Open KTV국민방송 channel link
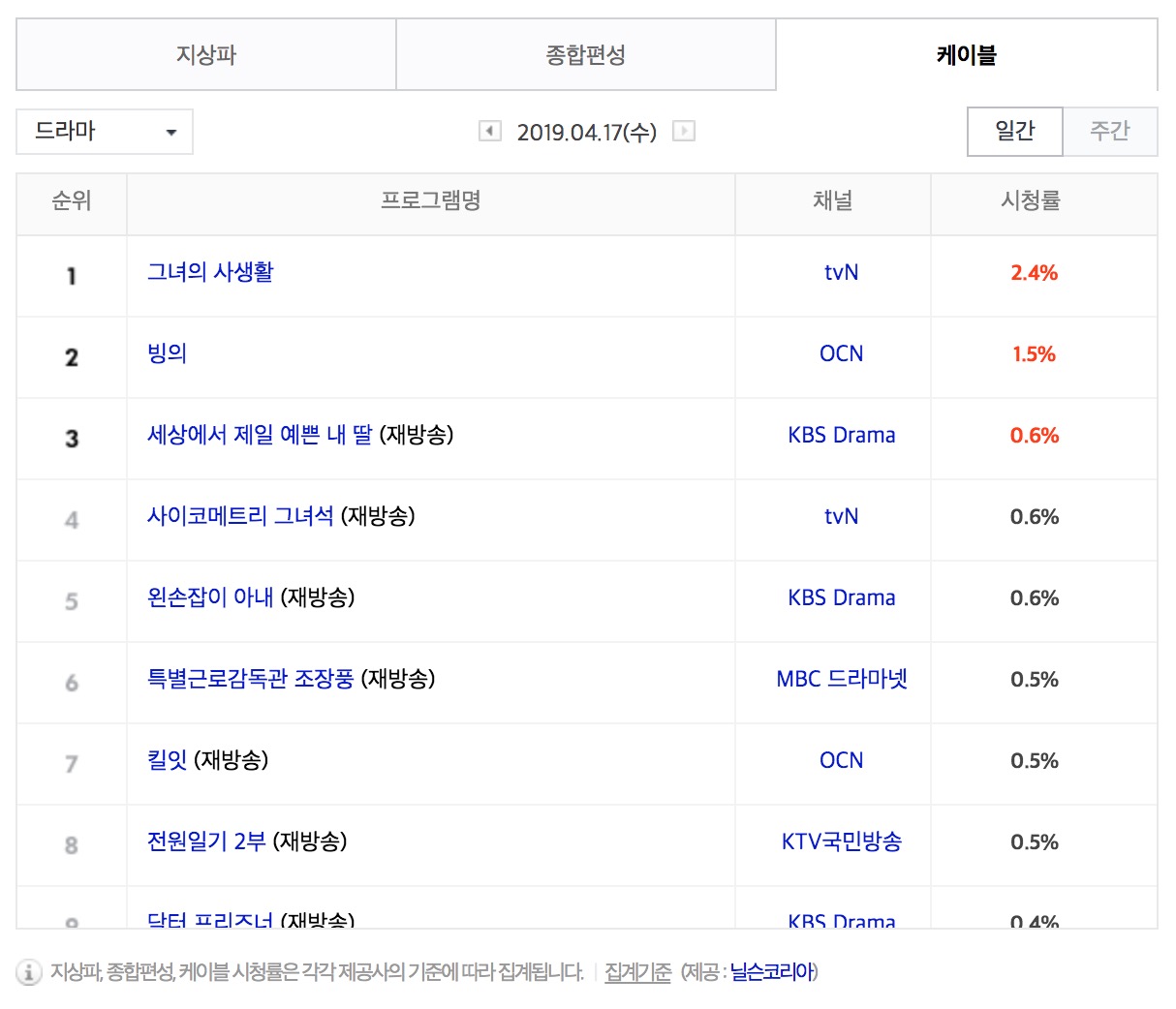This screenshot has width=1176, height=1009. point(842,841)
